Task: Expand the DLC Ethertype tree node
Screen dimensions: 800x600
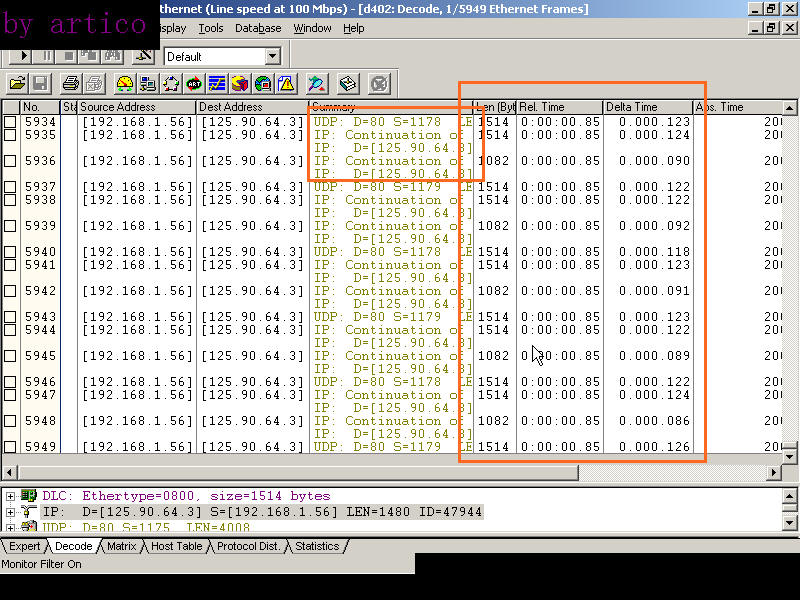Action: (10, 496)
